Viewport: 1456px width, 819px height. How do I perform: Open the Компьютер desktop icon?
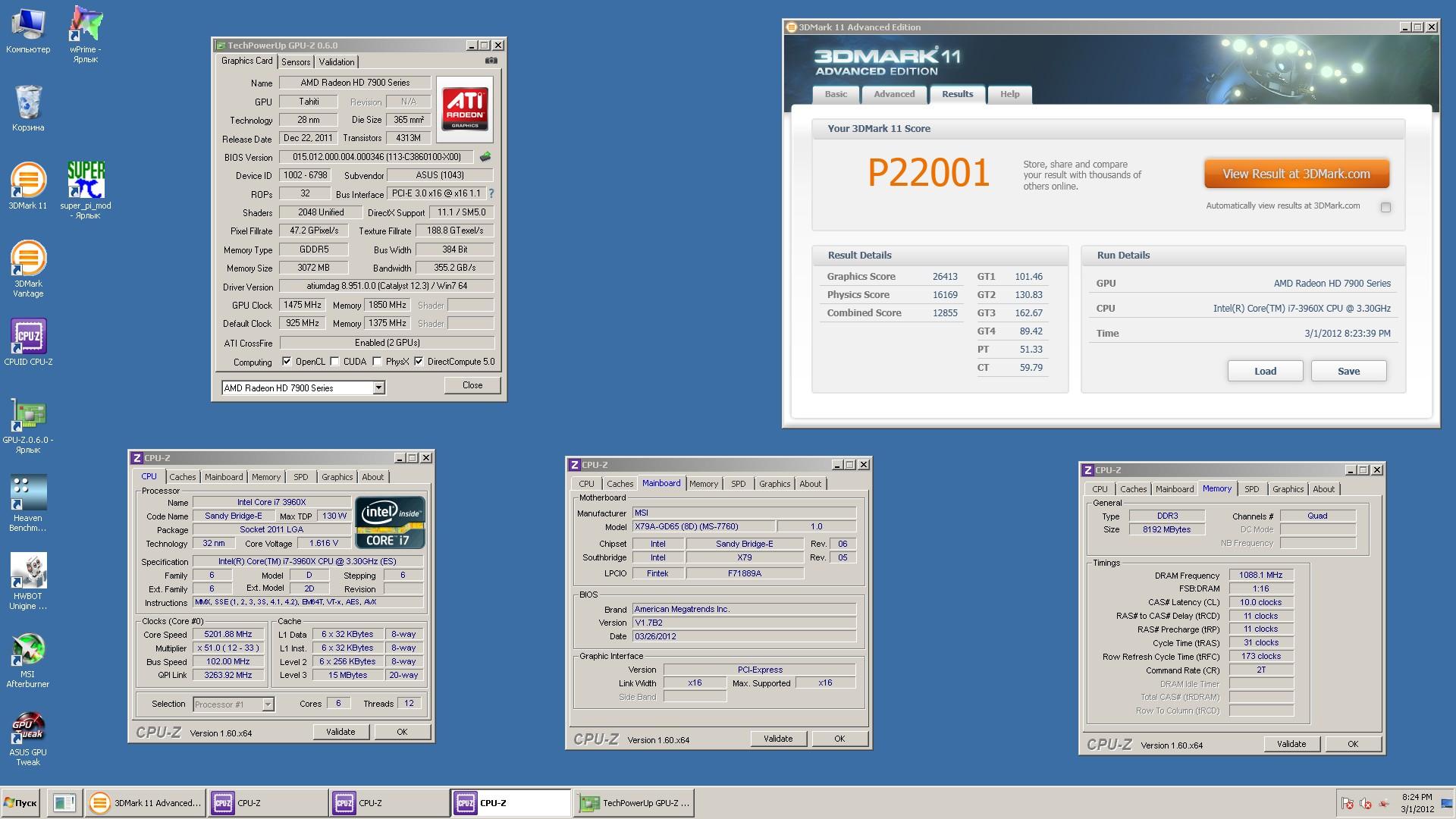28,30
